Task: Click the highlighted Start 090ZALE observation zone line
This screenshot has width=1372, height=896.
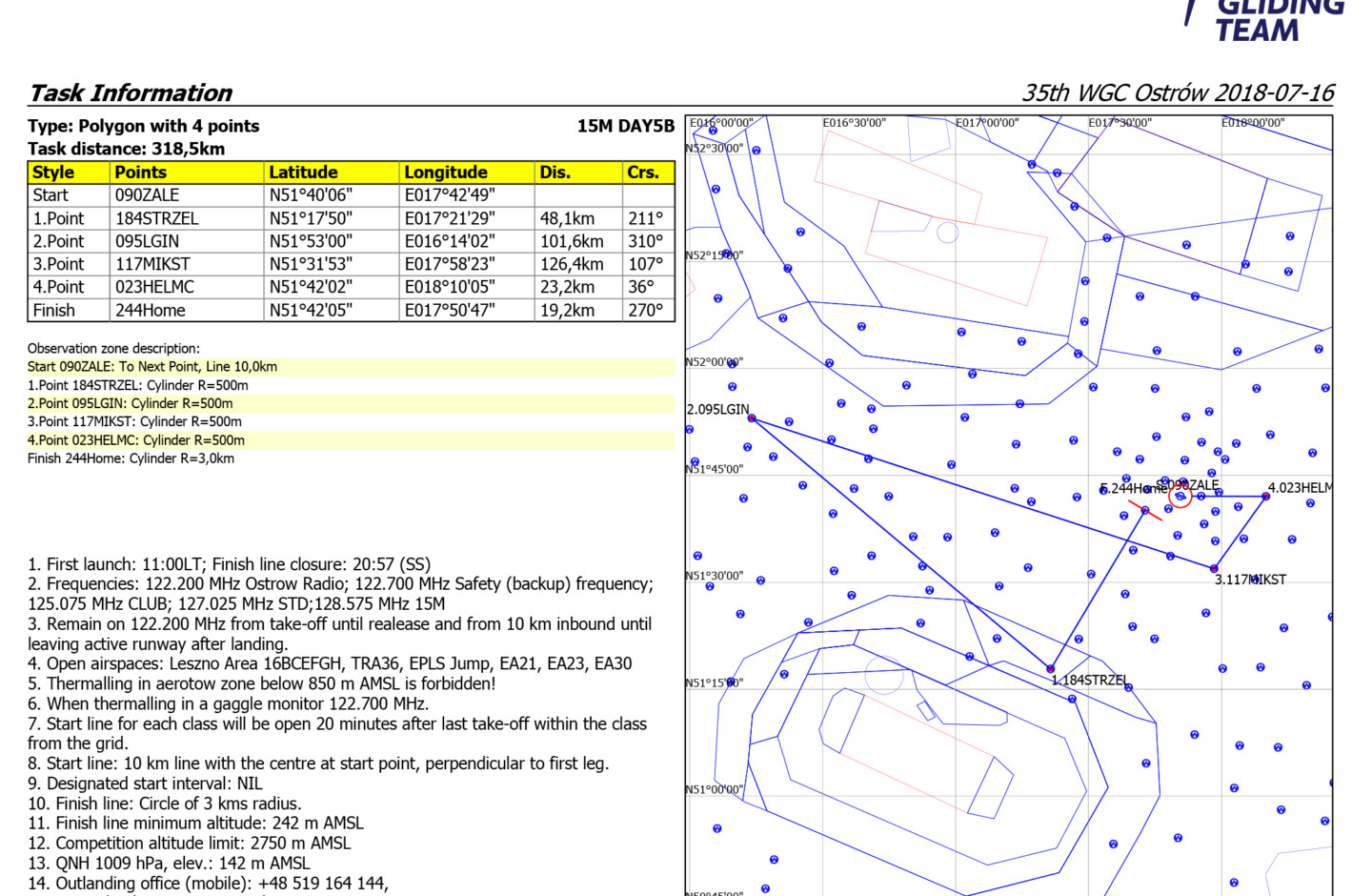Action: [x=152, y=367]
